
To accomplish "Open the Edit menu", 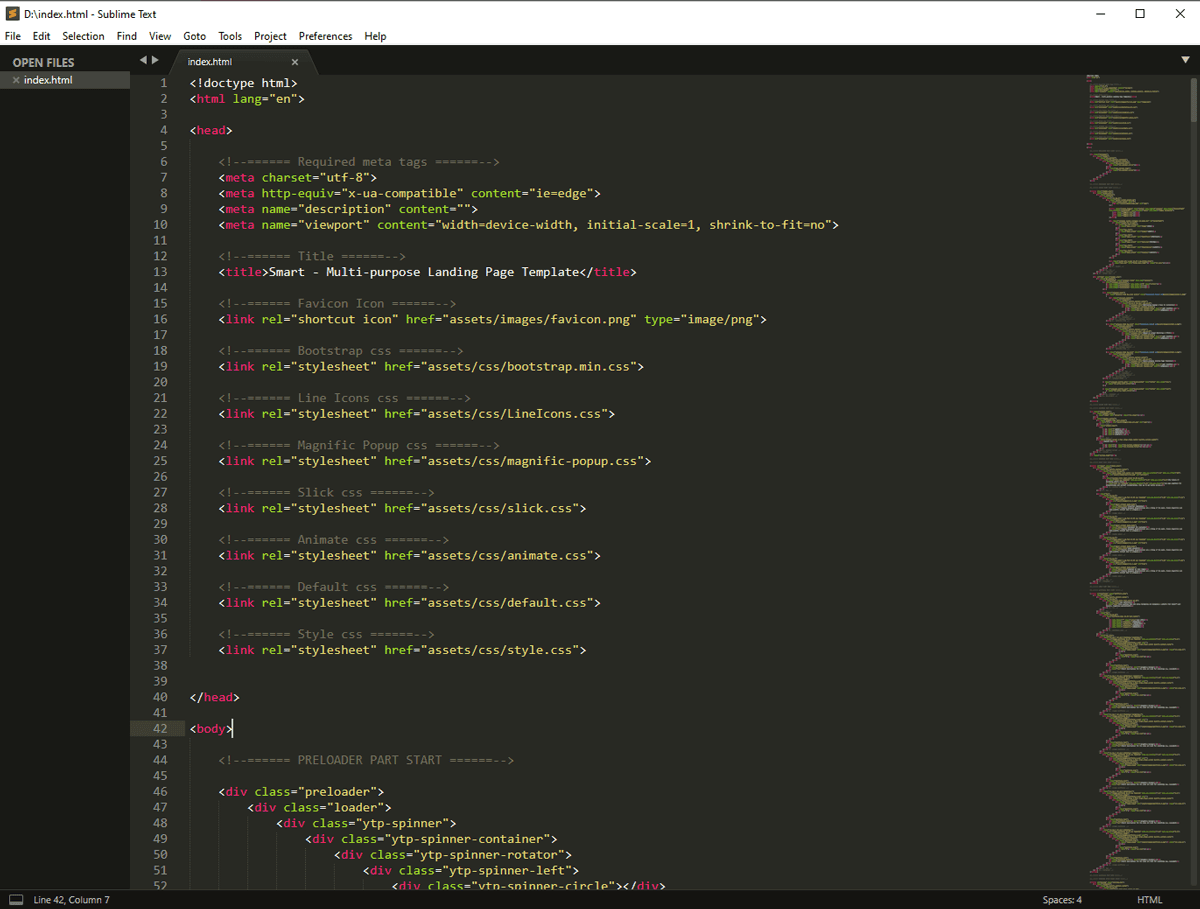I will (x=41, y=36).
